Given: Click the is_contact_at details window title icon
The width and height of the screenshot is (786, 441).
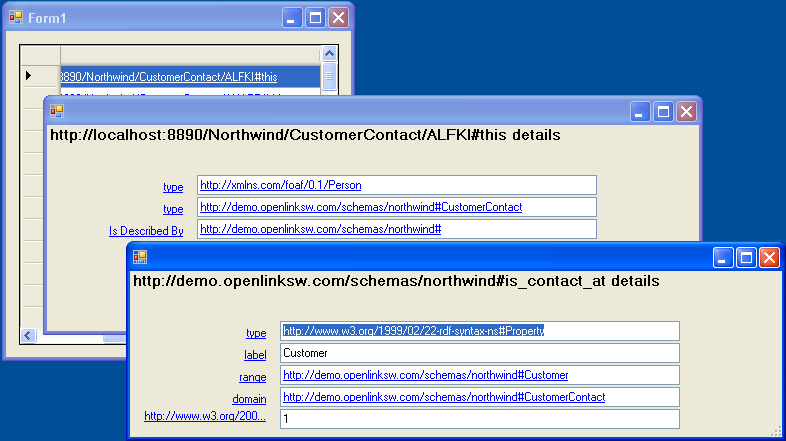Looking at the screenshot, I should pyautogui.click(x=140, y=257).
